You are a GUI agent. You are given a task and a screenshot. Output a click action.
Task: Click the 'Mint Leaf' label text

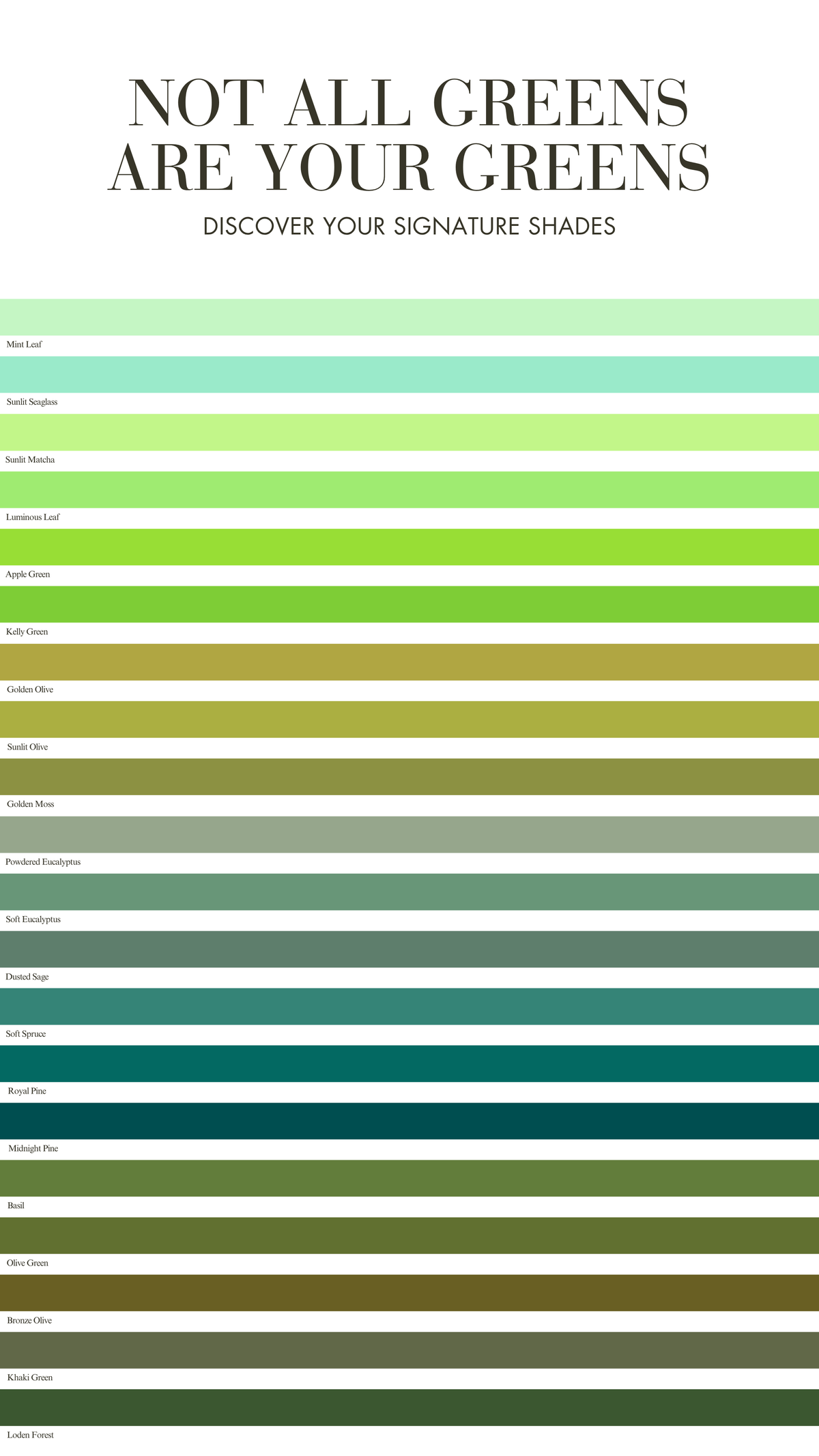tap(25, 345)
